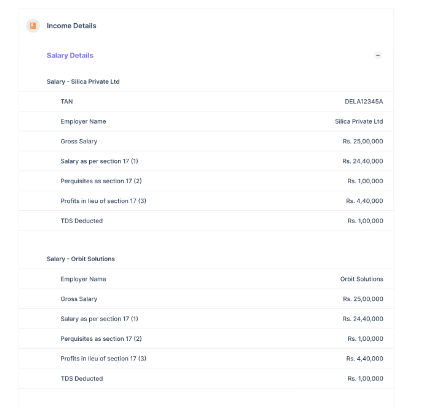Select the Salary - Silica Private Ltd header

[83, 82]
